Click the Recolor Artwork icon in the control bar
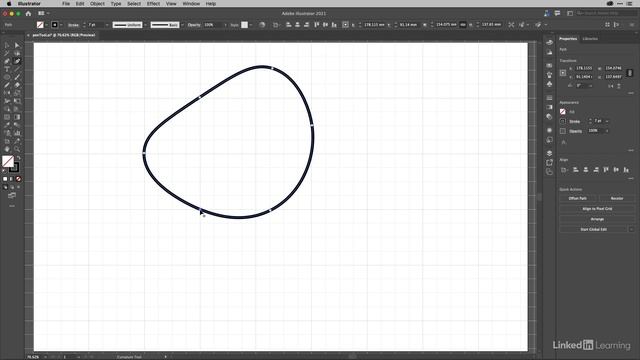 tap(262, 25)
